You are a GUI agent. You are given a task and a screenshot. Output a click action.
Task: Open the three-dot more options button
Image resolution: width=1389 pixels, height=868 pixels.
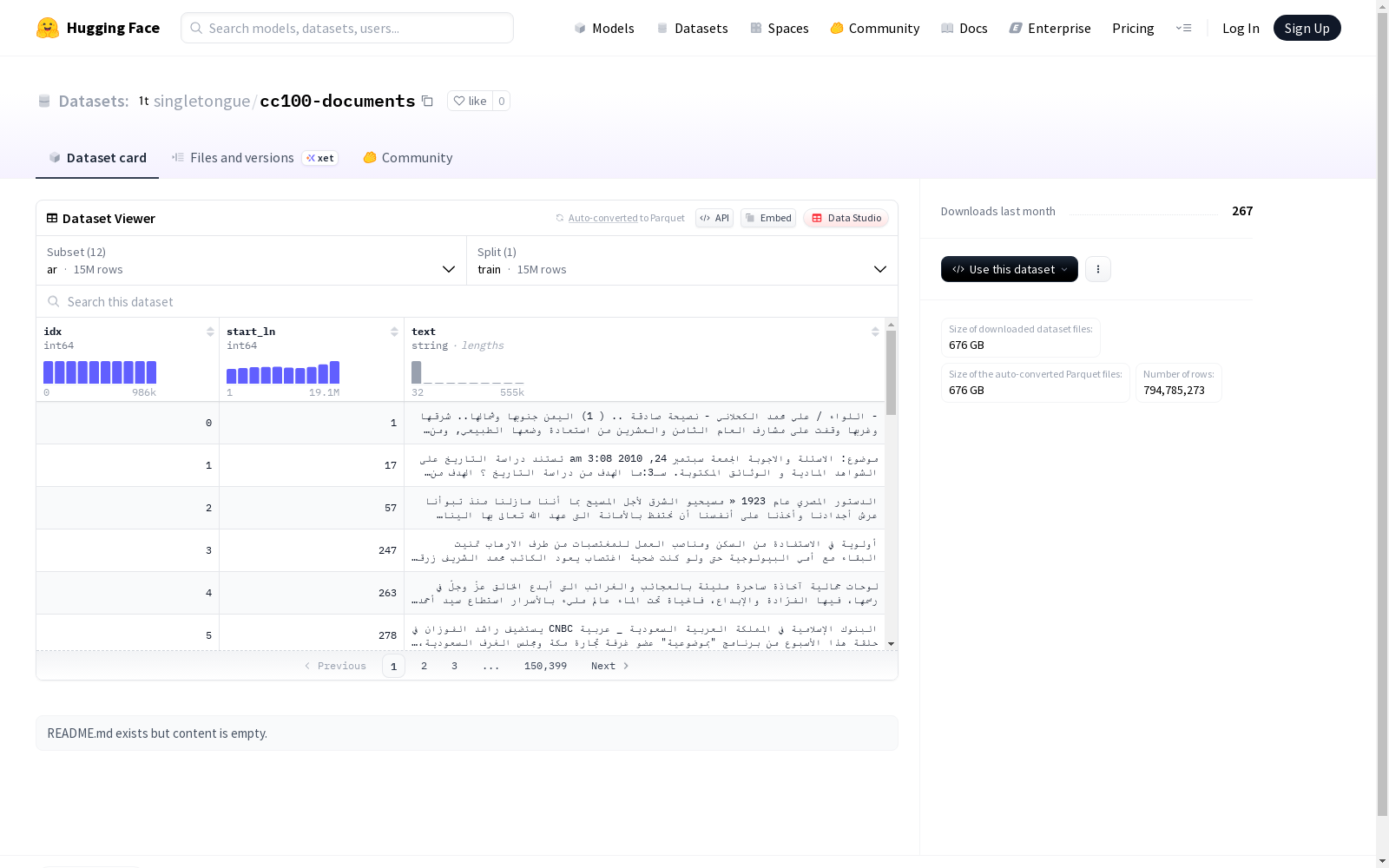click(x=1098, y=269)
